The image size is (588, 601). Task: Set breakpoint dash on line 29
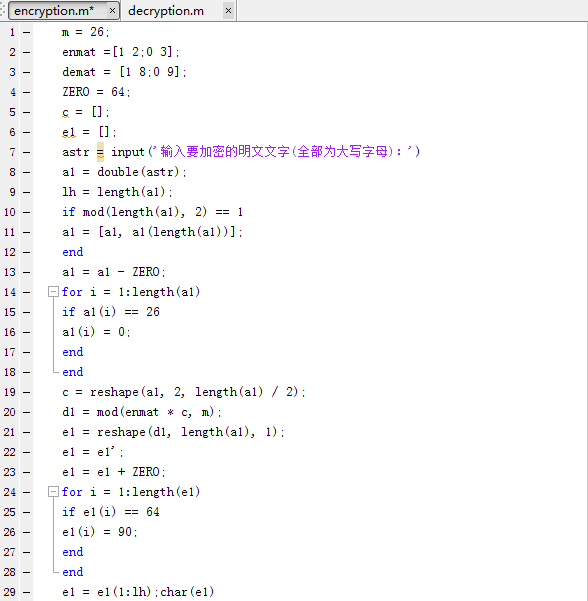tap(26, 592)
